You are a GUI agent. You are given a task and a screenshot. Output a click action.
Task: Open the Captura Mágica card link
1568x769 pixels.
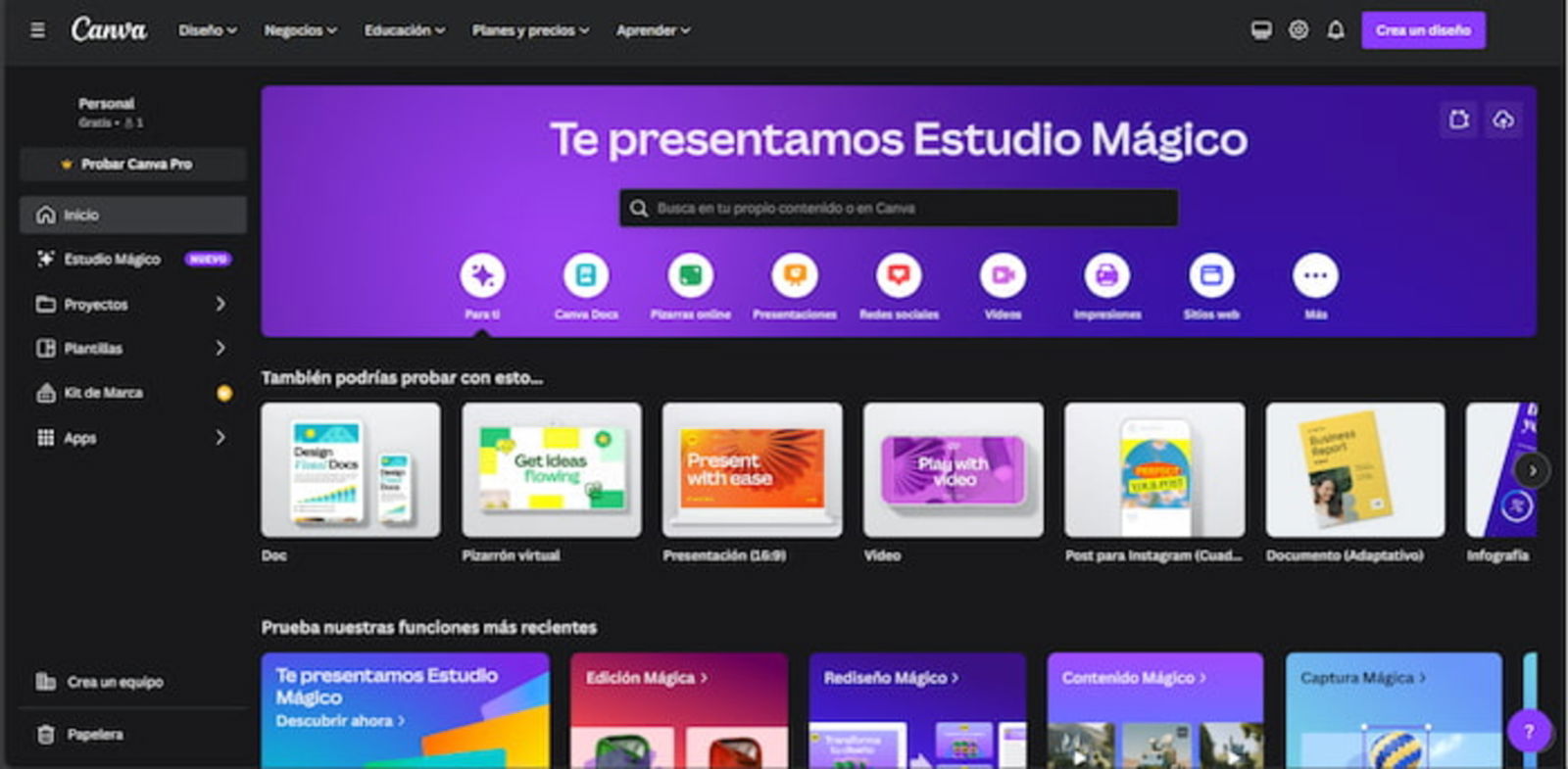(1363, 678)
